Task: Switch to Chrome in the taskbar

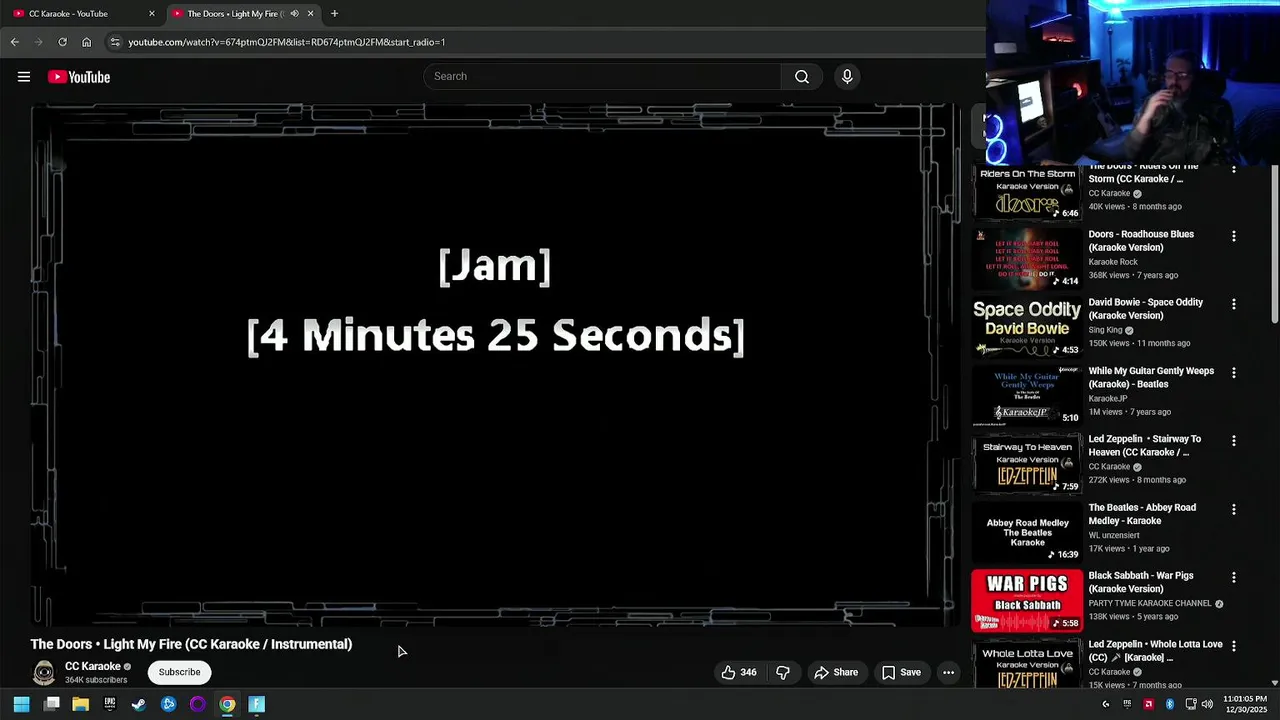Action: tap(227, 704)
